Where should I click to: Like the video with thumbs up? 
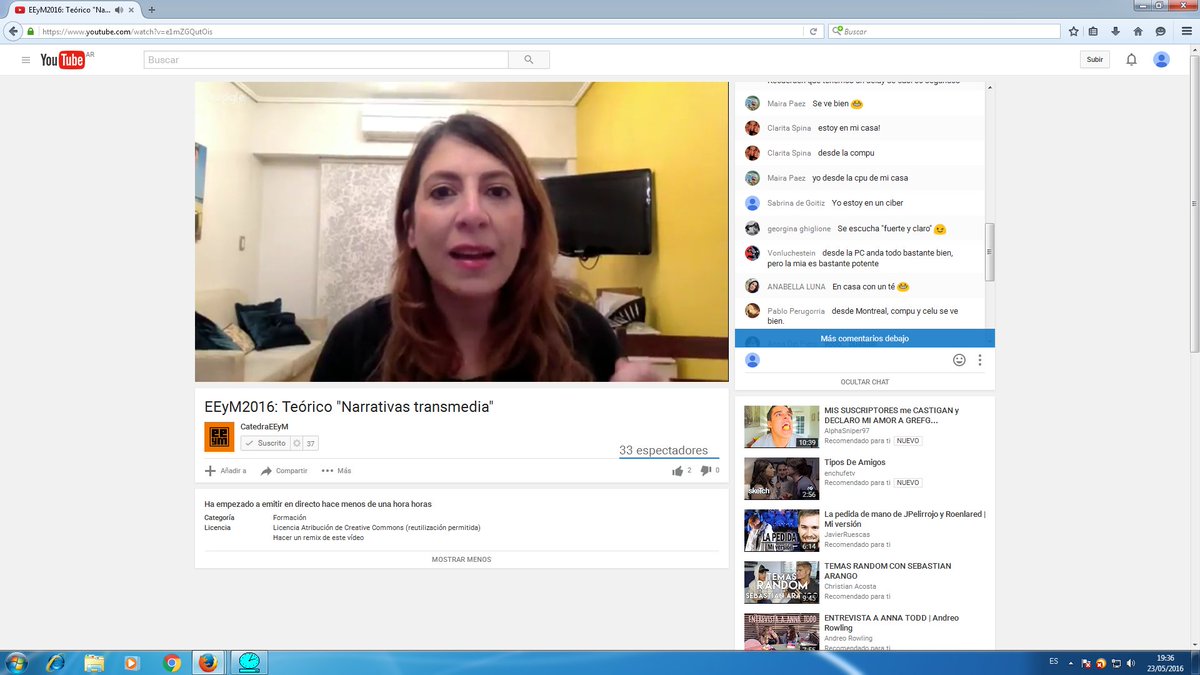[x=677, y=470]
